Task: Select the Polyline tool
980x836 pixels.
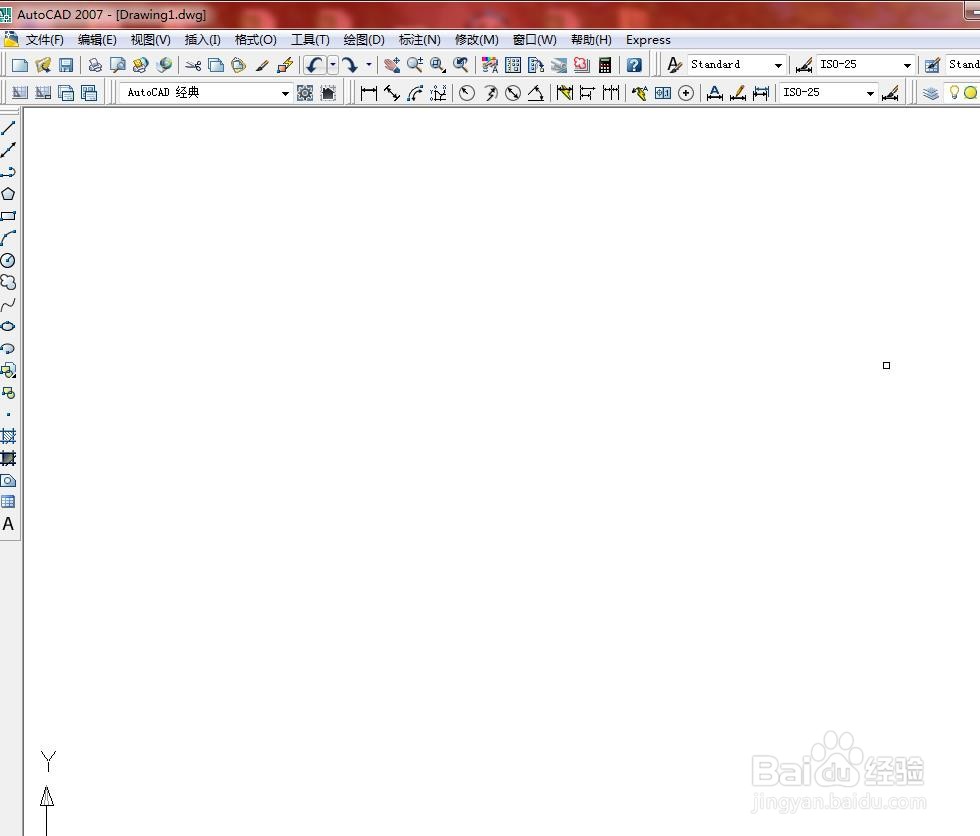Action: tap(8, 172)
